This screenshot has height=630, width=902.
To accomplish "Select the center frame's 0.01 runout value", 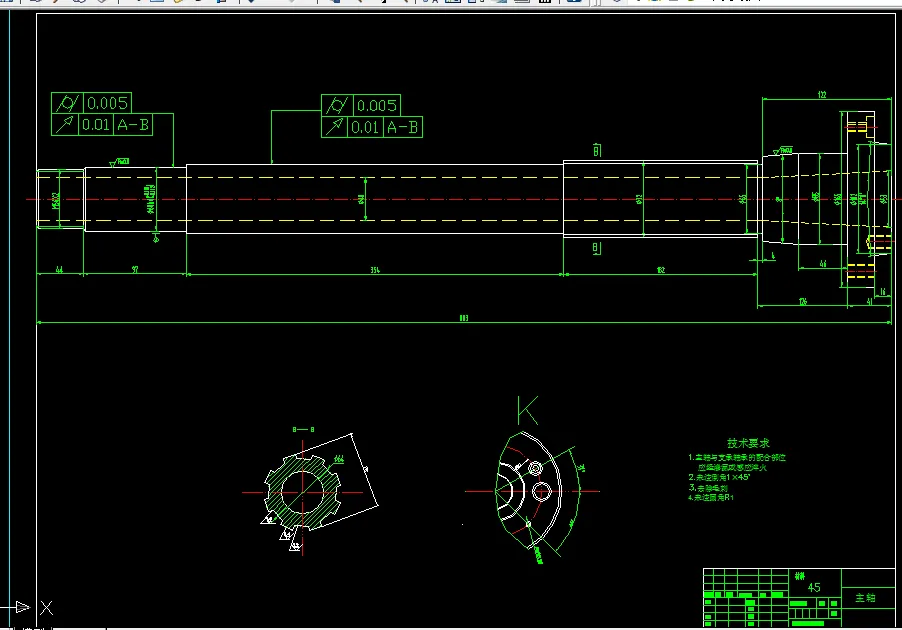I will point(365,127).
